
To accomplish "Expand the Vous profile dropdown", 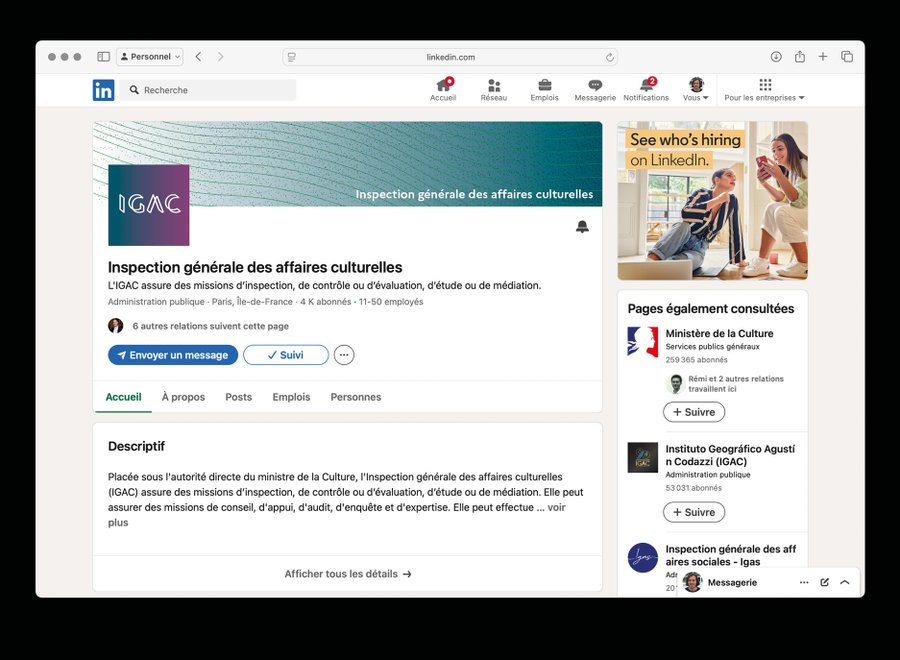I will coord(696,90).
